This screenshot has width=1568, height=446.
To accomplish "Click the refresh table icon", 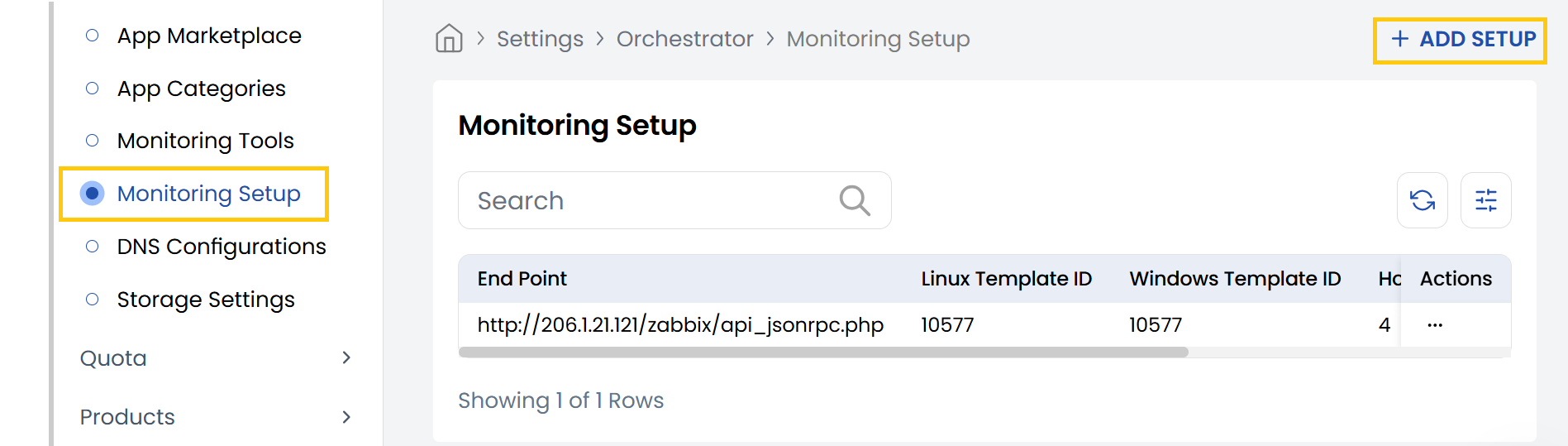I will click(x=1422, y=200).
